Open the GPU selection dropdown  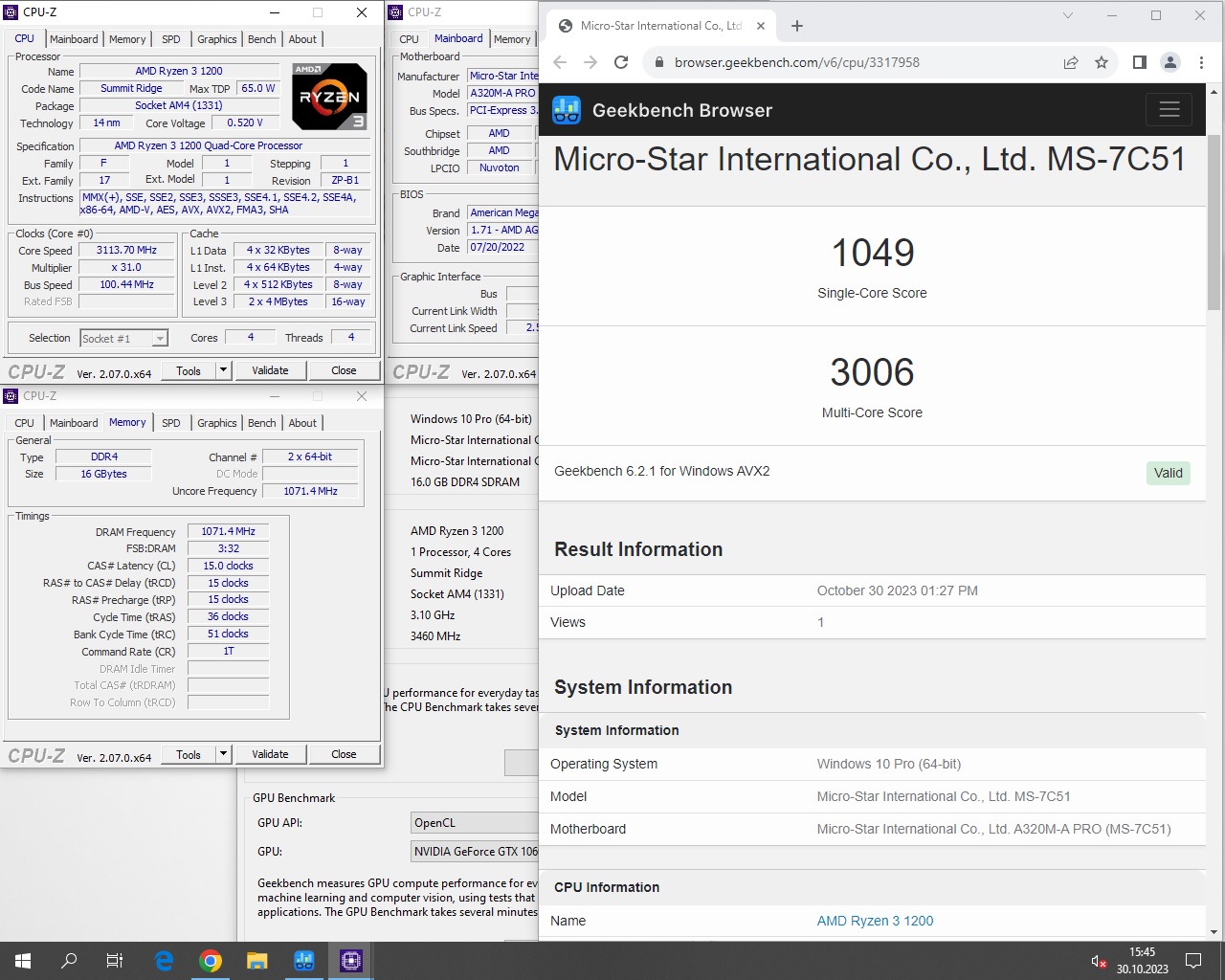(475, 852)
